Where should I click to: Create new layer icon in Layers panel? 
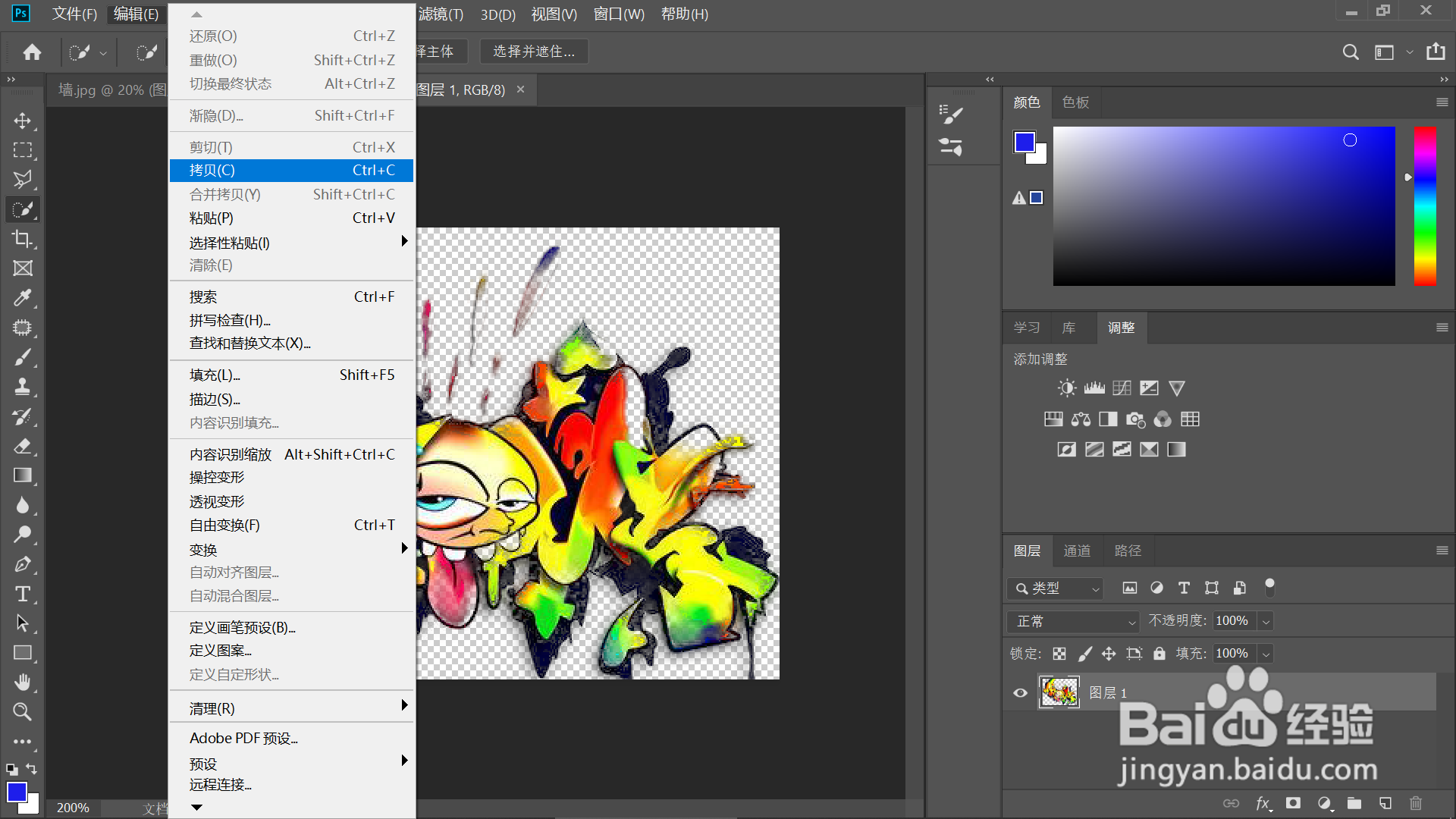pos(1385,803)
